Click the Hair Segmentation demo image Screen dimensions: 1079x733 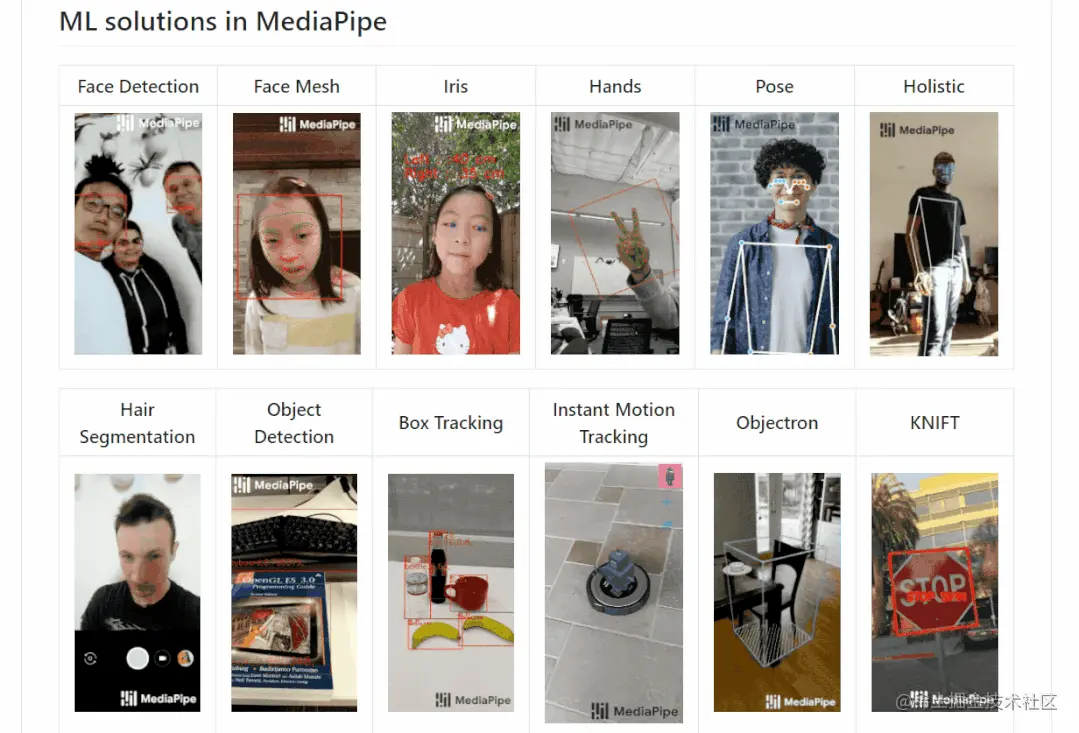pyautogui.click(x=138, y=593)
